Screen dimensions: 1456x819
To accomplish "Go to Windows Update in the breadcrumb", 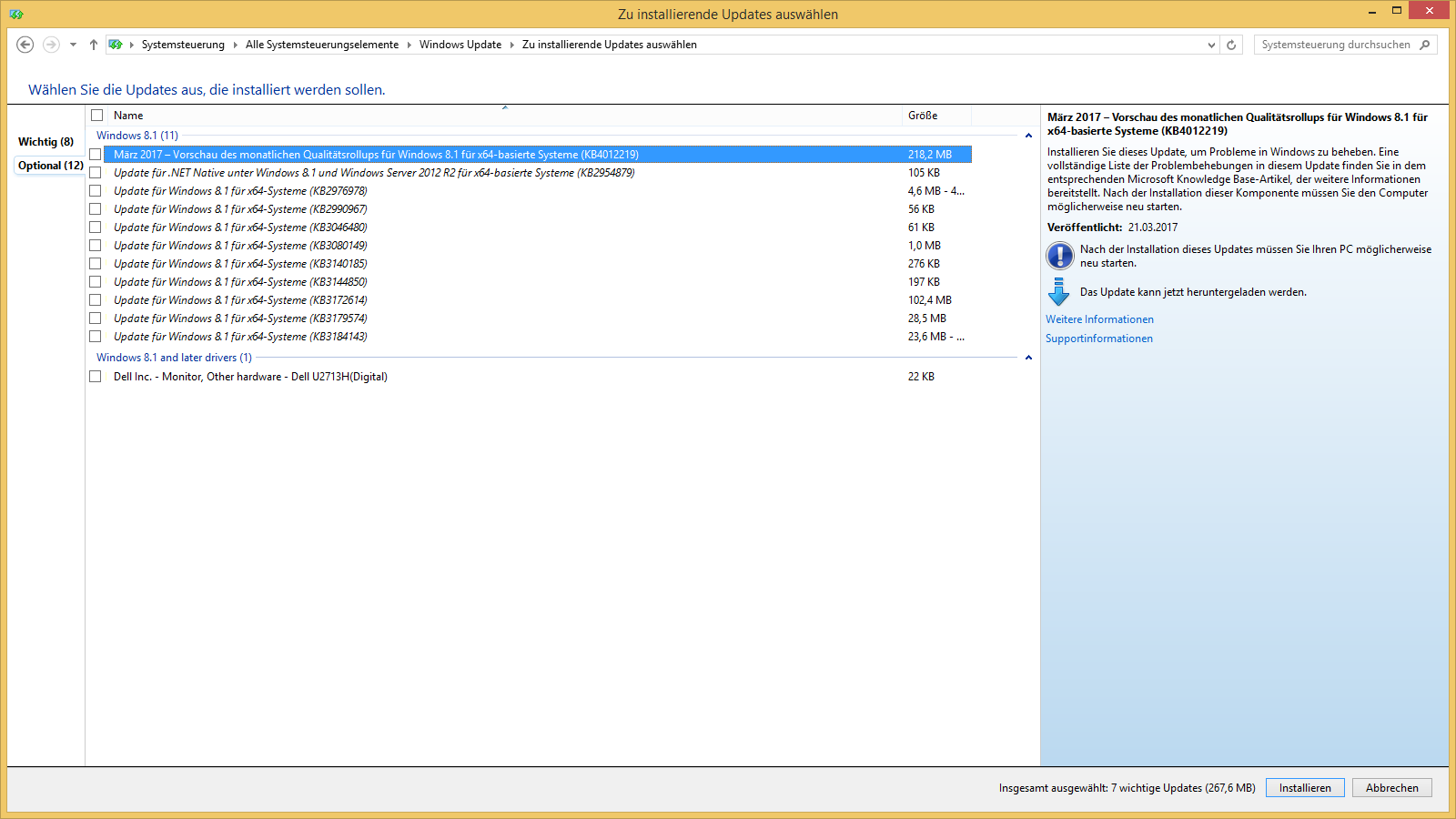I will [x=460, y=45].
